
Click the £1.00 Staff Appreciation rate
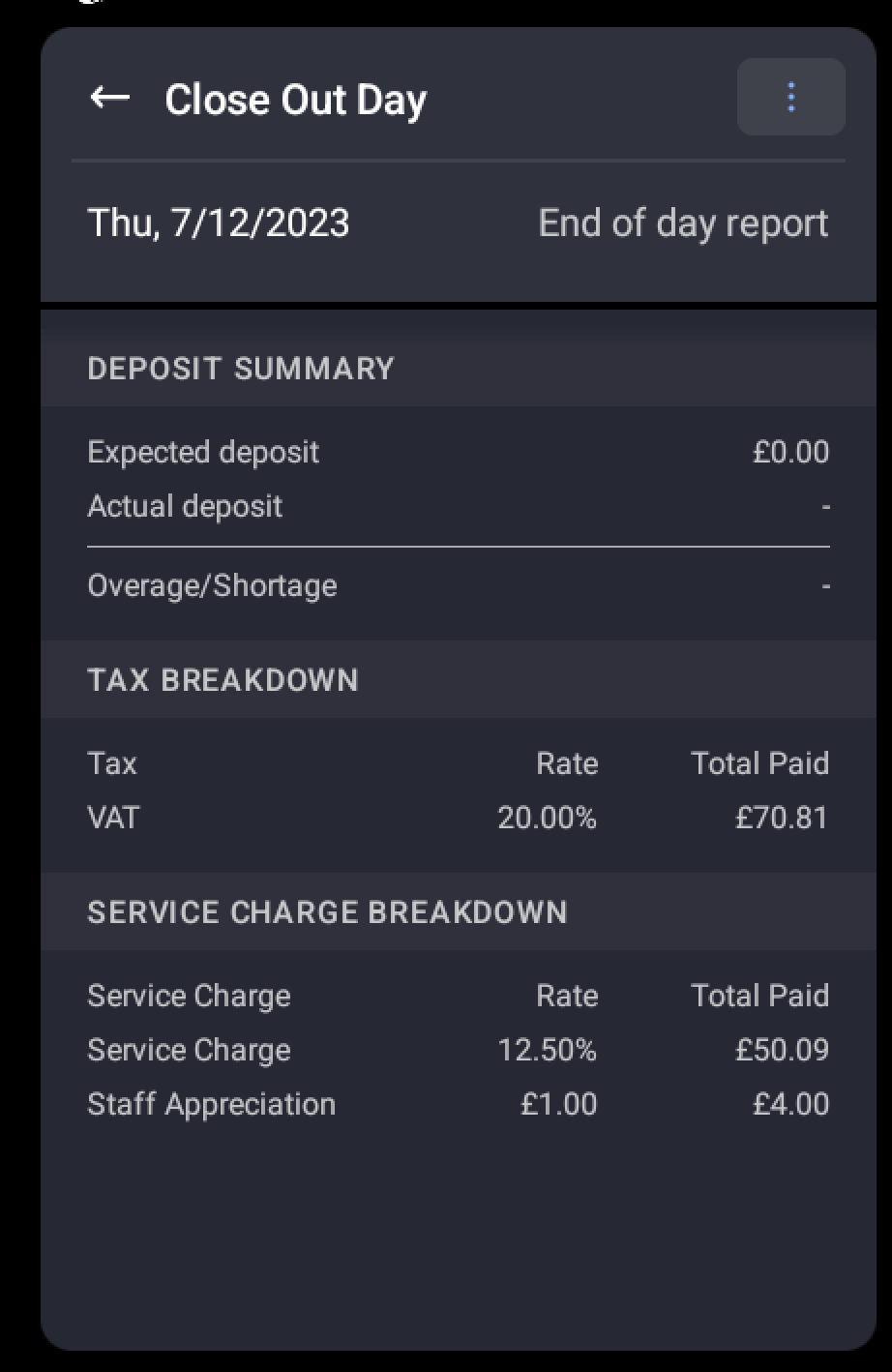[558, 1104]
